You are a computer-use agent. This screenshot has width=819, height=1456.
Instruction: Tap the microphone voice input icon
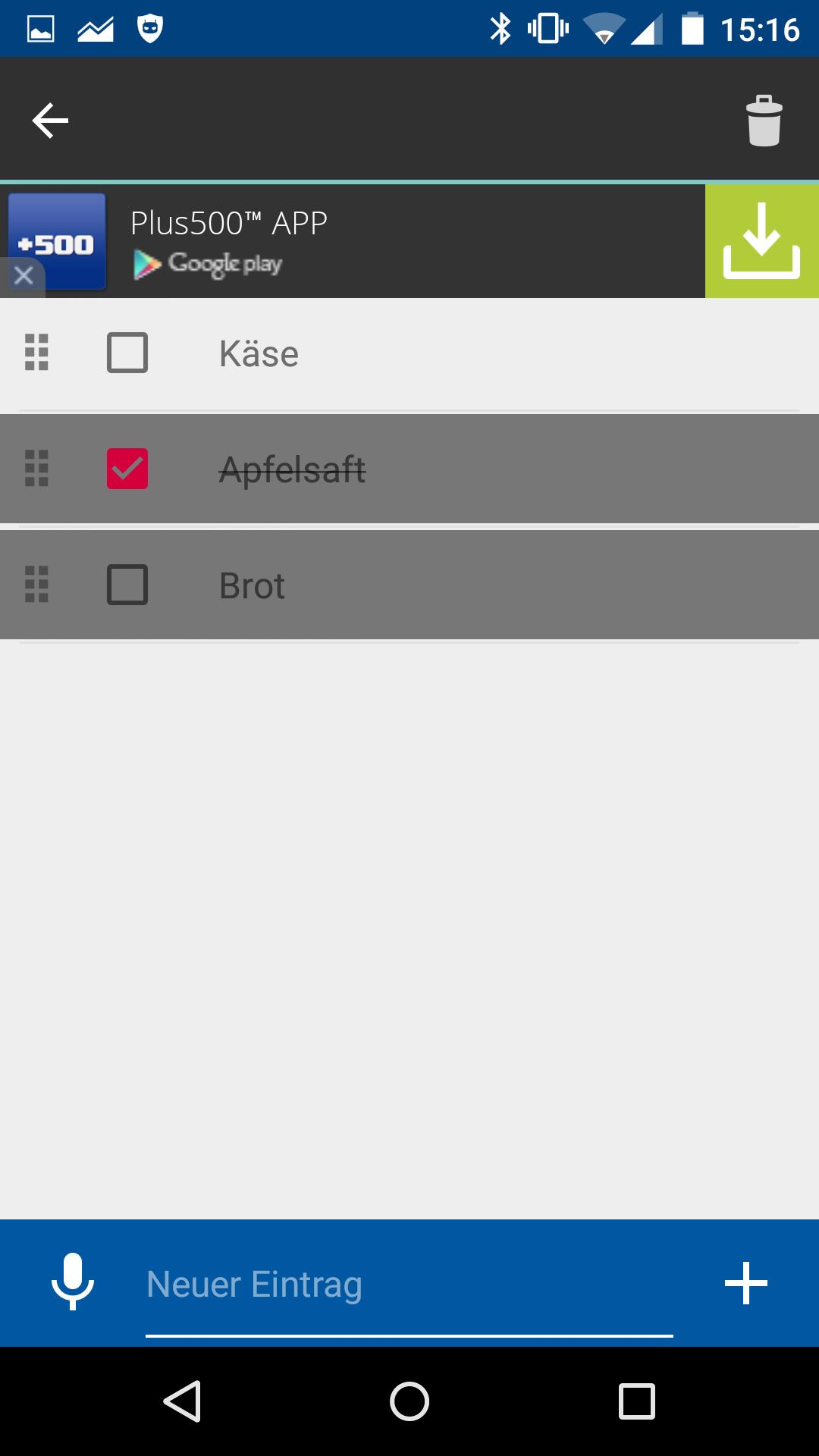(x=73, y=1282)
